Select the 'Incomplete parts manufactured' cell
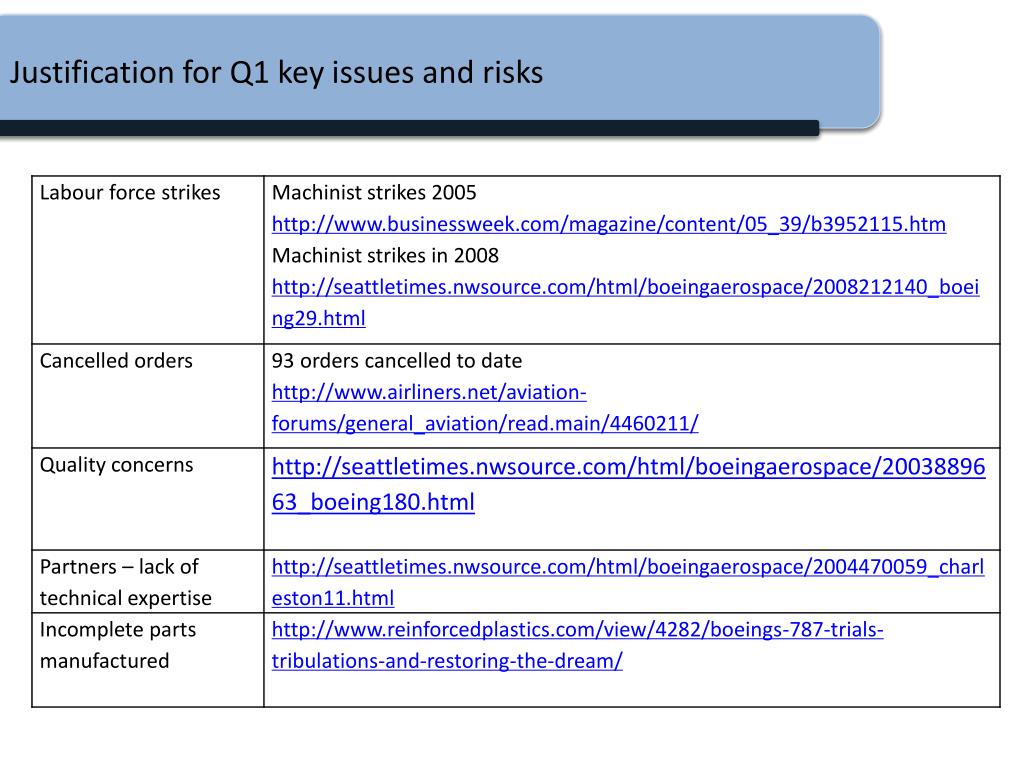The width and height of the screenshot is (1024, 768). point(148,660)
